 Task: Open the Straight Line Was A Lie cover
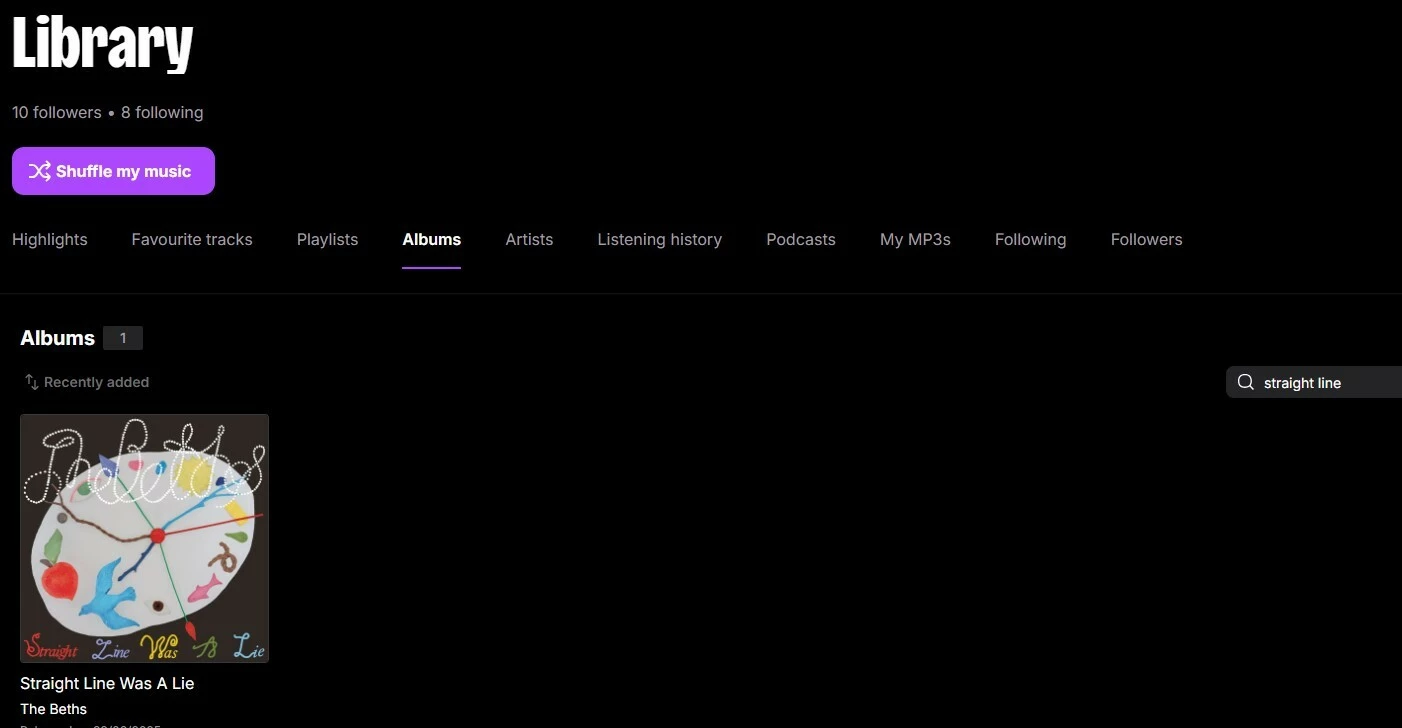pos(145,538)
